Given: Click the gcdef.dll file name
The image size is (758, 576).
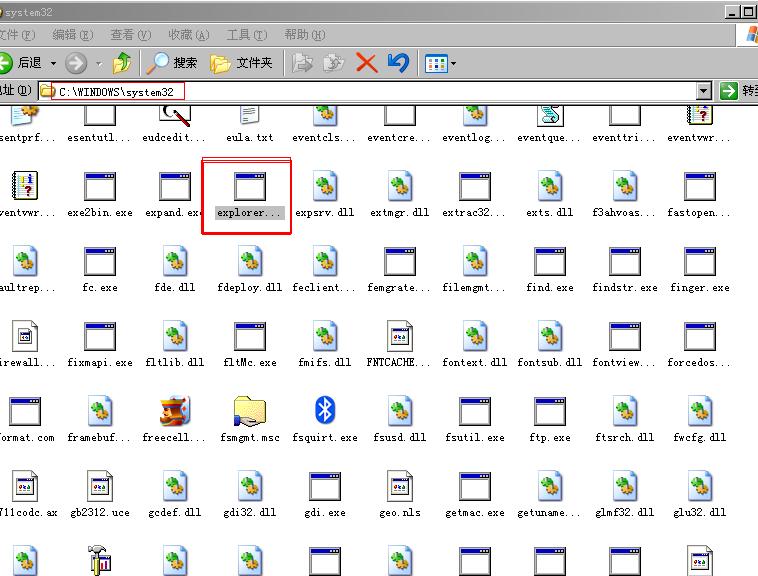Looking at the screenshot, I should (175, 512).
